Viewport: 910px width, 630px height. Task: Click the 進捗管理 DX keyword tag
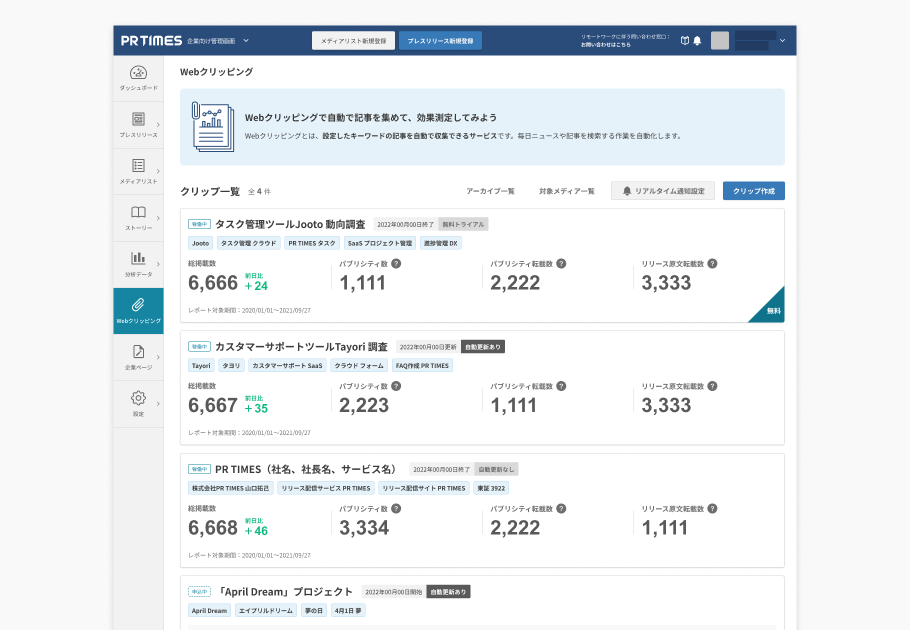tap(440, 243)
